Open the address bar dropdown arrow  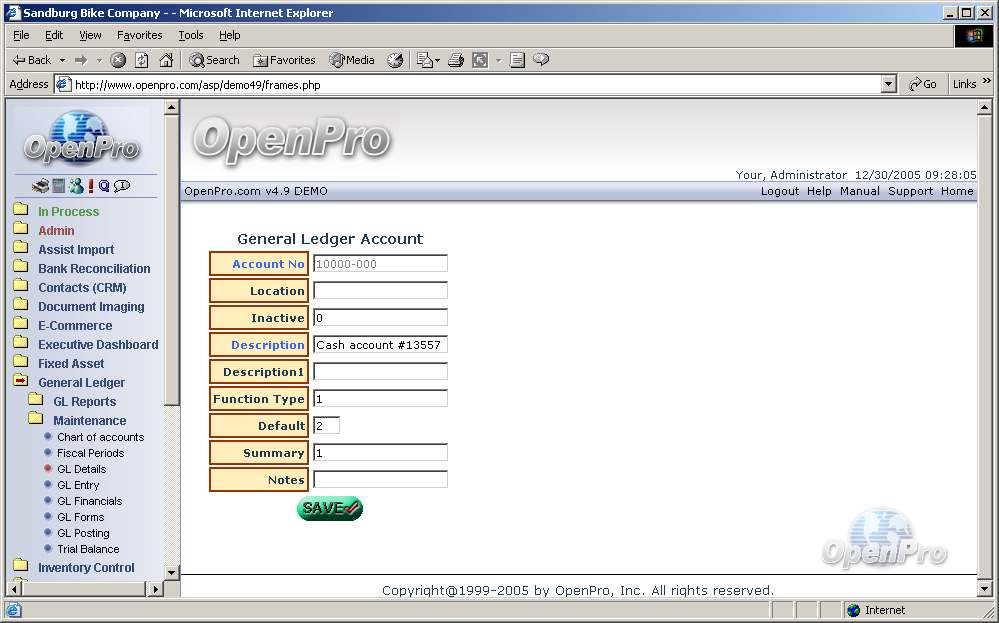tap(888, 85)
